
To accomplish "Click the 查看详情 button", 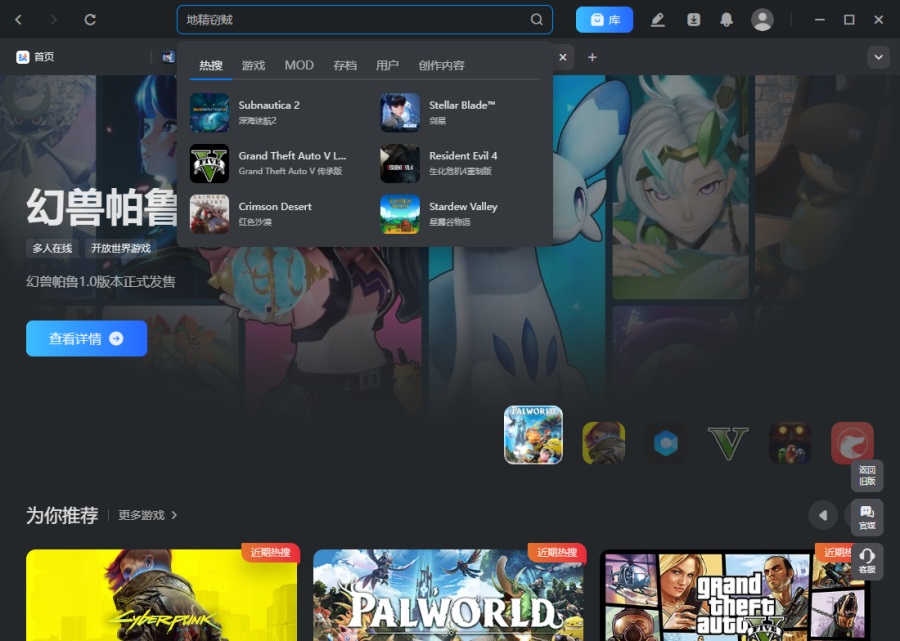I will pyautogui.click(x=87, y=339).
